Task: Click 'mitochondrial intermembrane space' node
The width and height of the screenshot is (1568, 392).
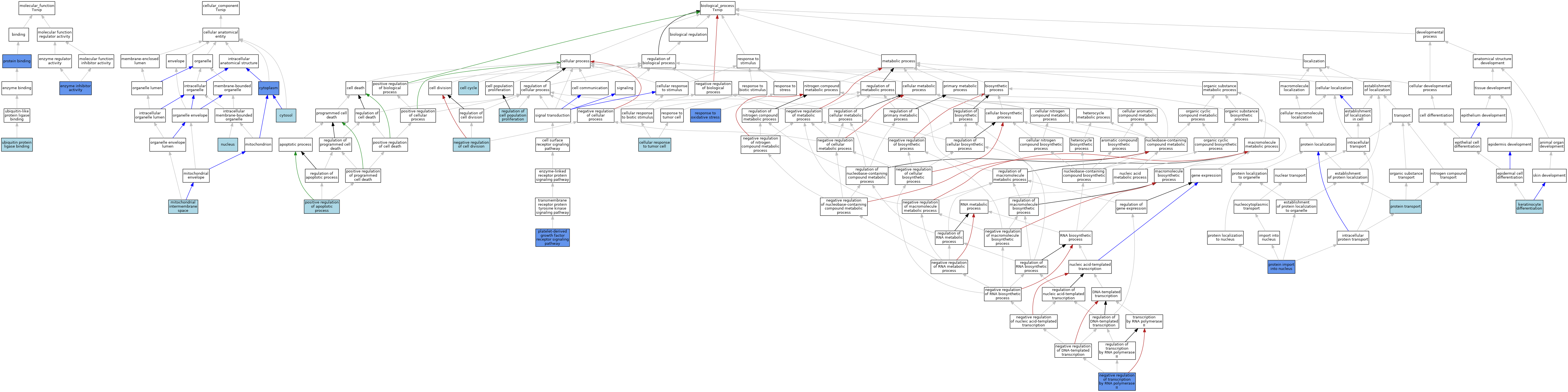Action: [x=183, y=207]
